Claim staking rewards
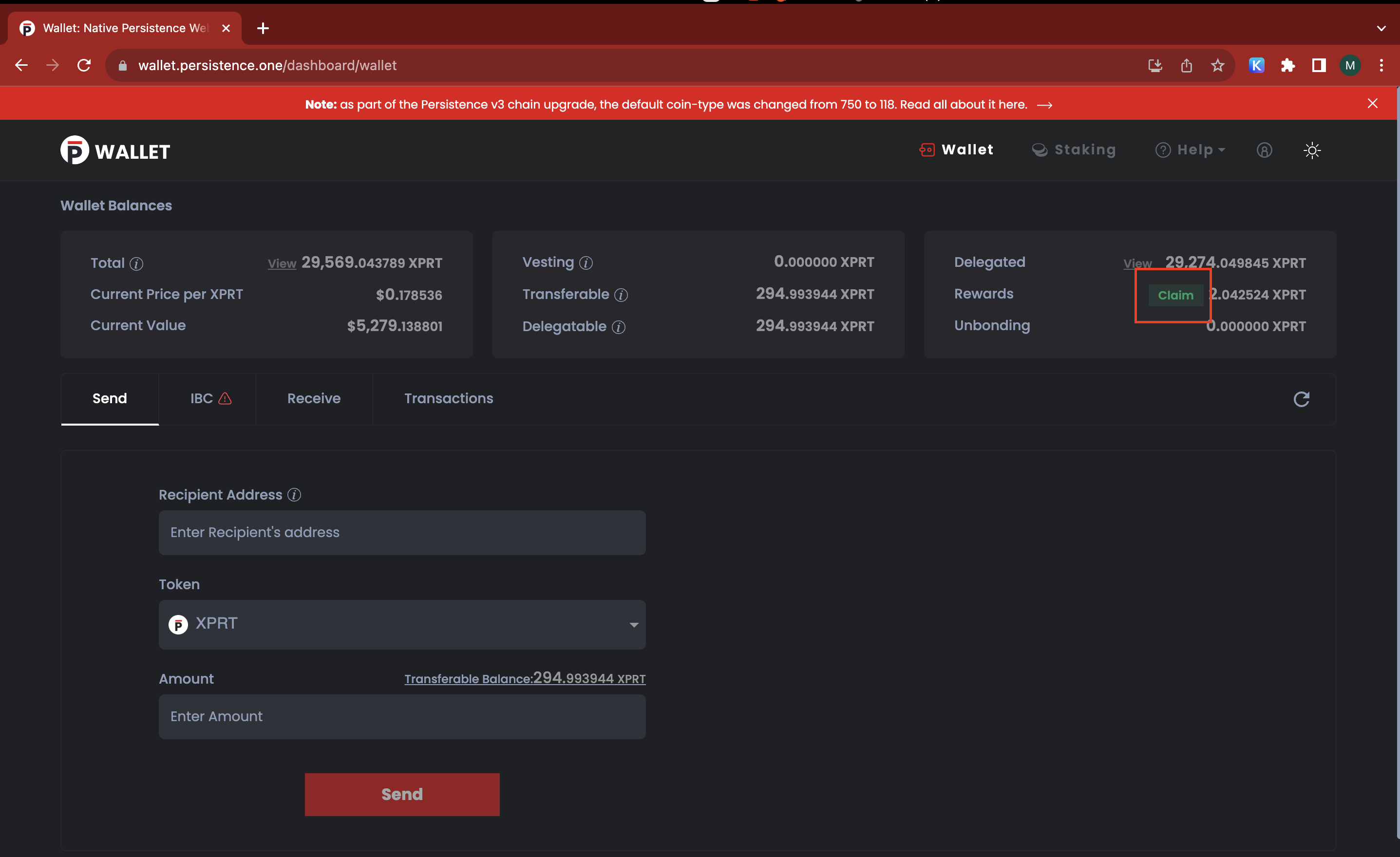This screenshot has height=857, width=1400. [x=1175, y=295]
